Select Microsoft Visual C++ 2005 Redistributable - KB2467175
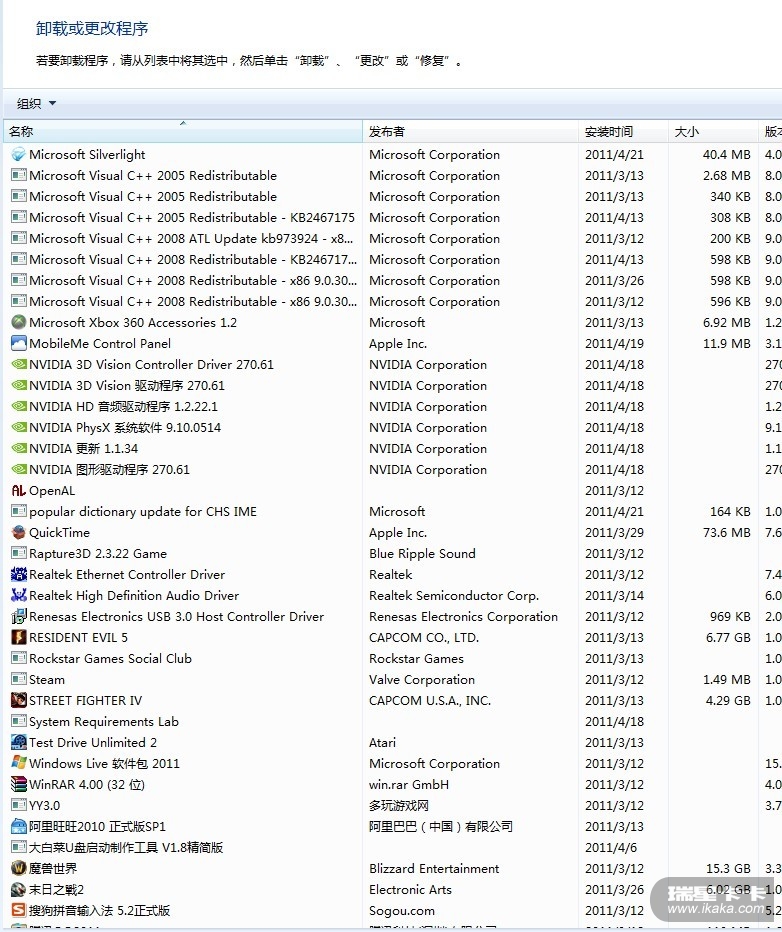This screenshot has height=932, width=782. pos(192,218)
